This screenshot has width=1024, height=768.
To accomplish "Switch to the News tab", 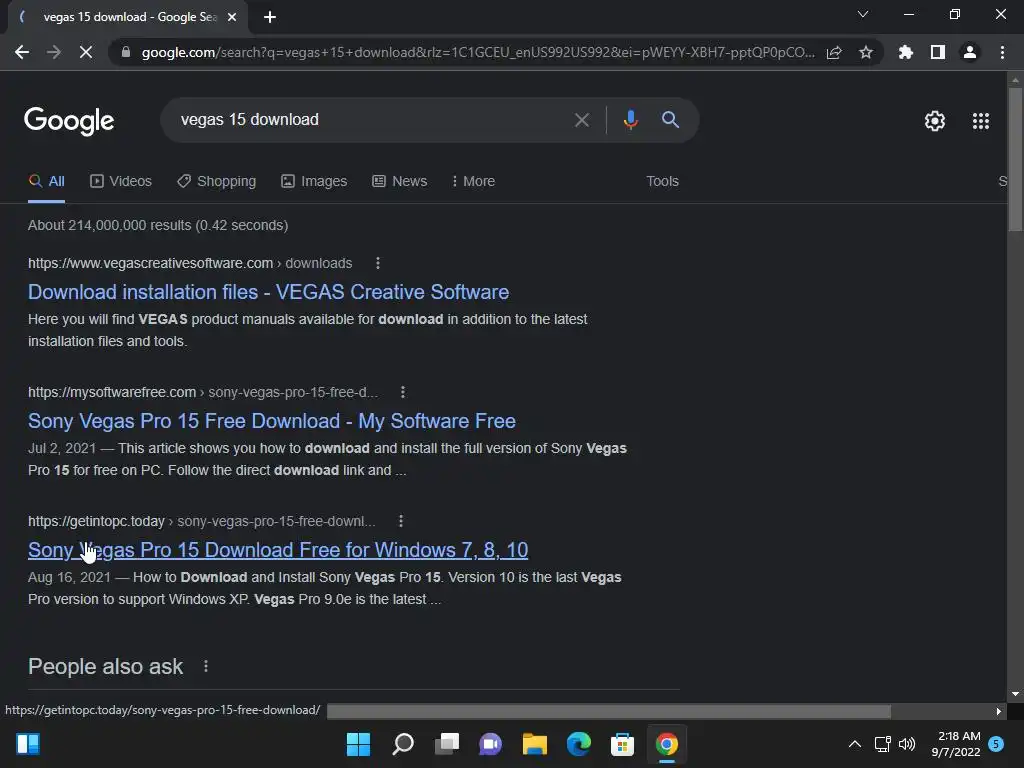I will click(x=400, y=181).
